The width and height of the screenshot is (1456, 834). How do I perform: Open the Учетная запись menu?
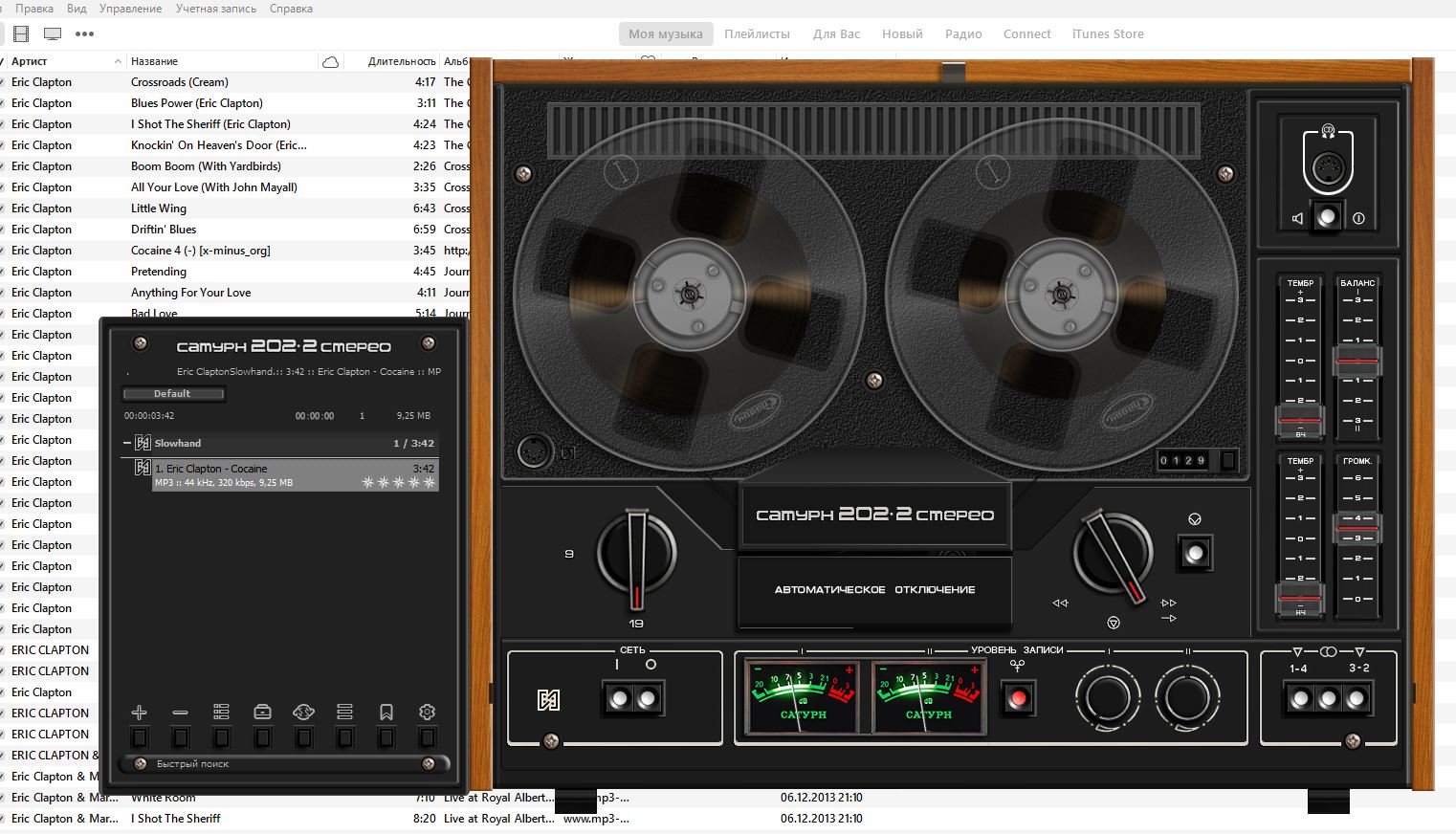click(216, 9)
